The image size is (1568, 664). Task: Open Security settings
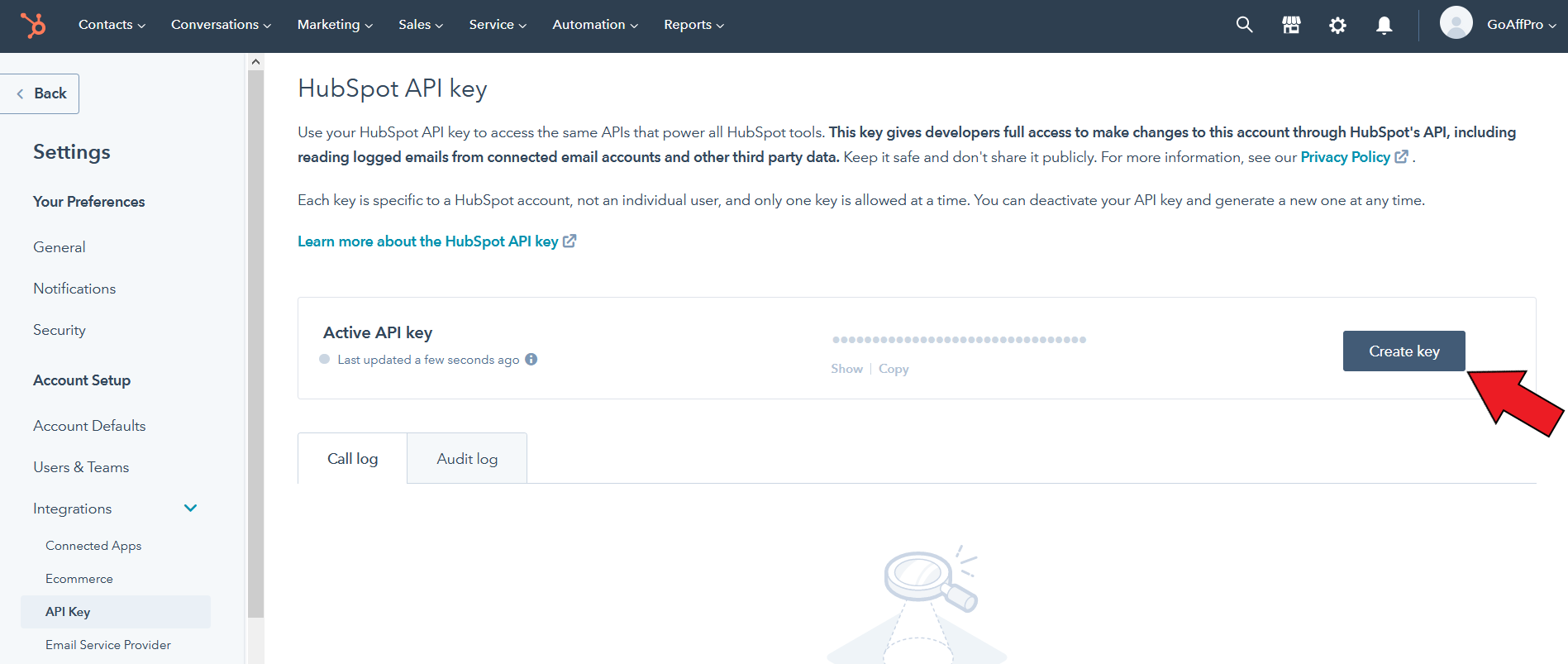[x=60, y=330]
